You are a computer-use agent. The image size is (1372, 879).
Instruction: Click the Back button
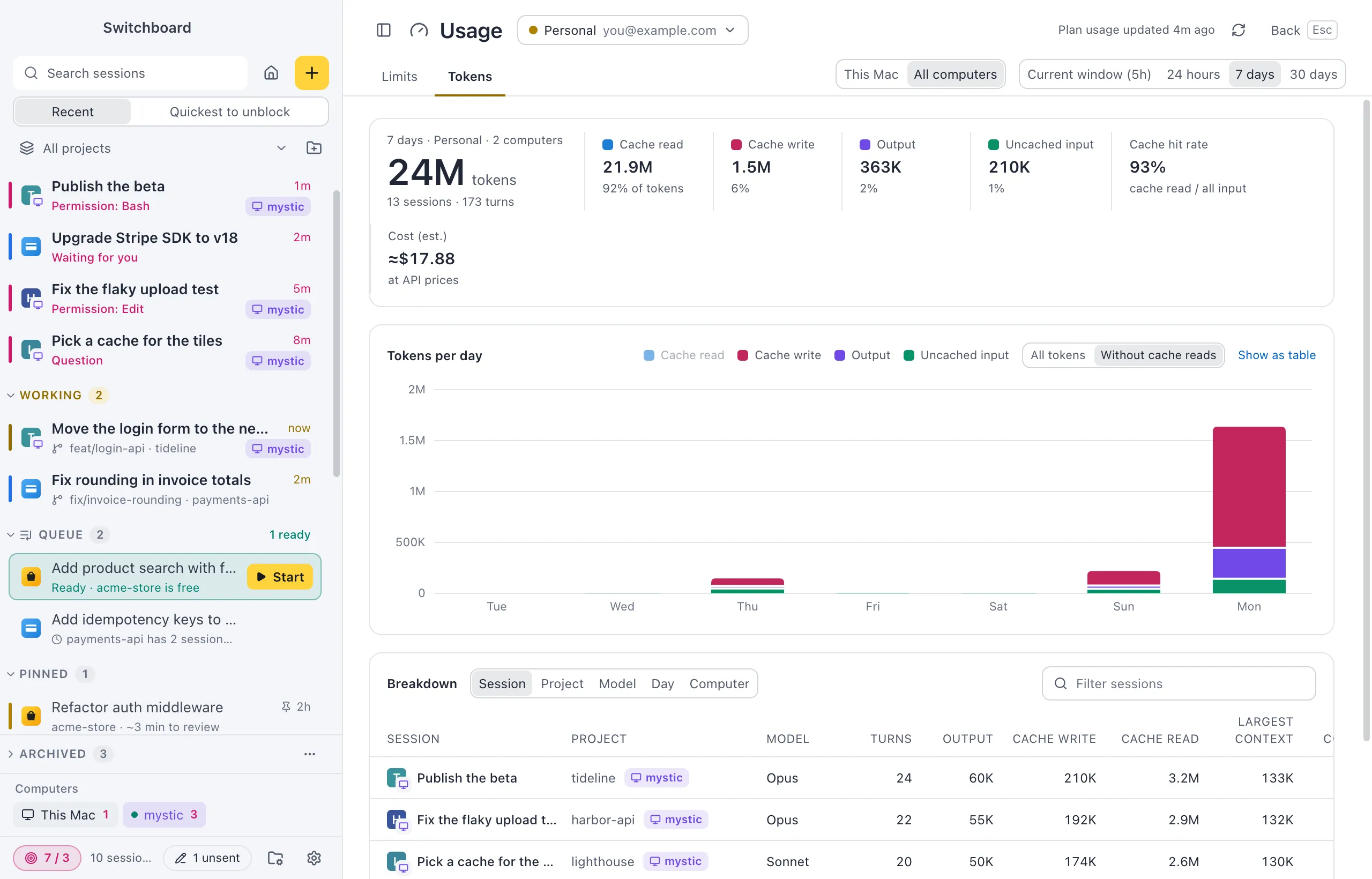point(1303,29)
